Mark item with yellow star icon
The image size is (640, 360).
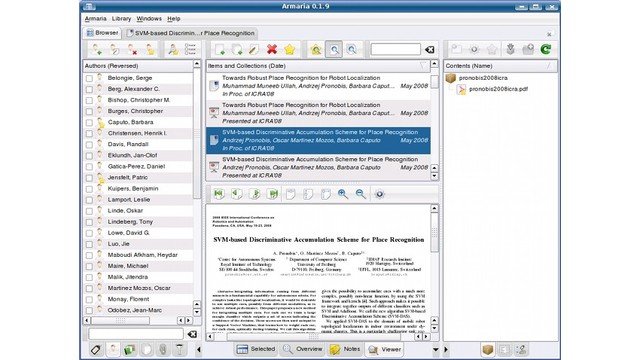click(x=289, y=50)
